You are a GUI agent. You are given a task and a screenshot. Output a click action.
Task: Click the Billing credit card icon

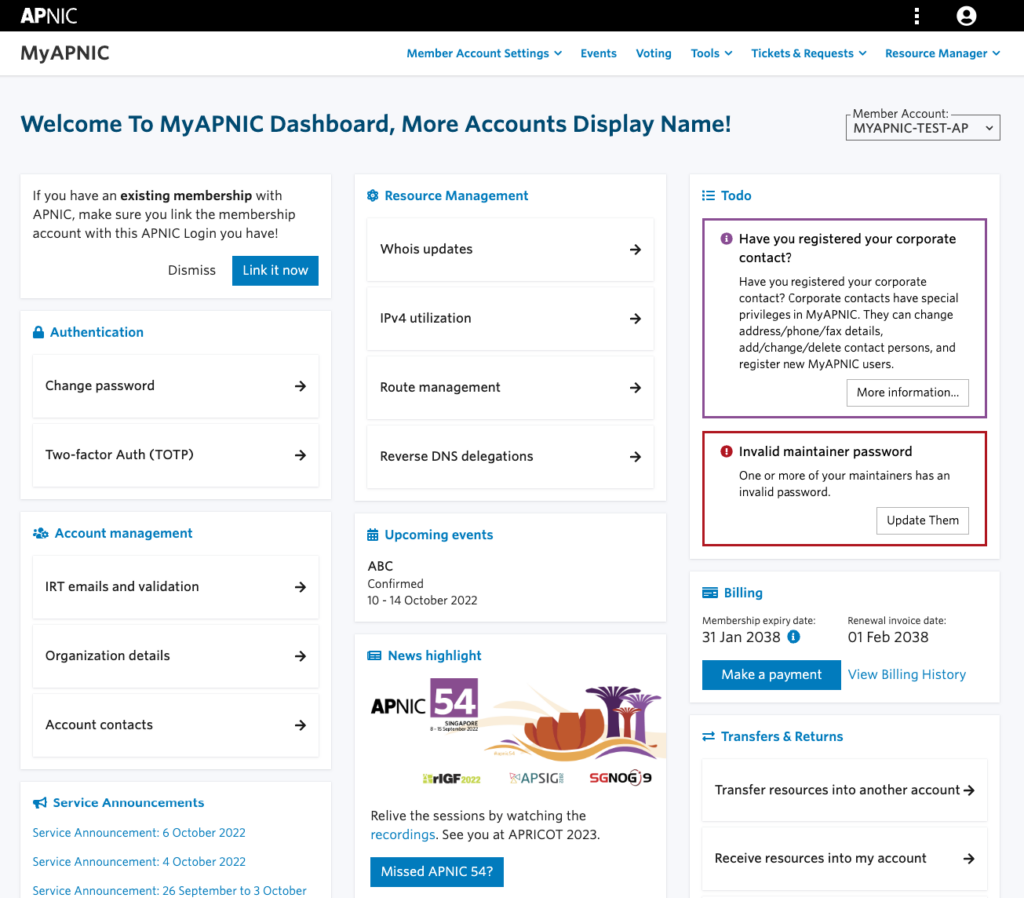710,593
